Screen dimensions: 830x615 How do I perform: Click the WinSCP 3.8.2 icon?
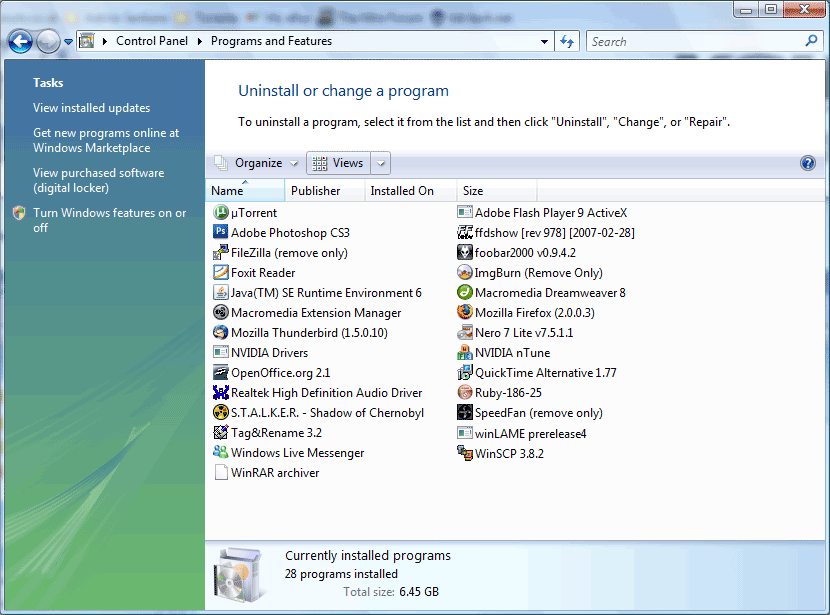[464, 454]
